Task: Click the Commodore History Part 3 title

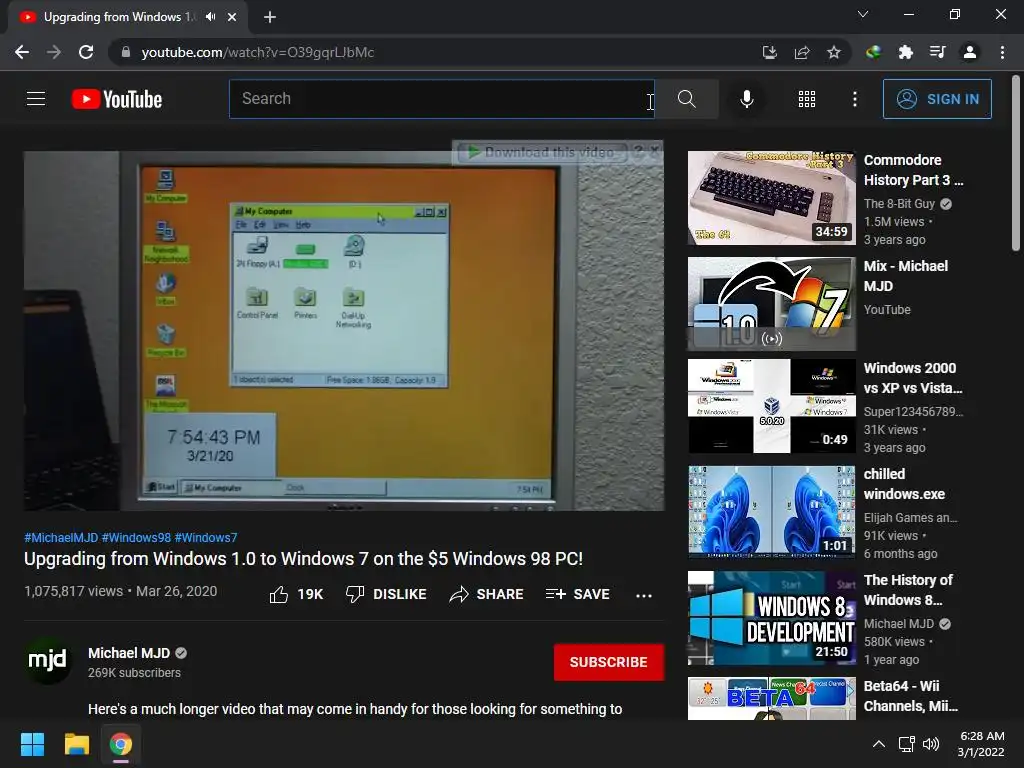Action: point(913,170)
